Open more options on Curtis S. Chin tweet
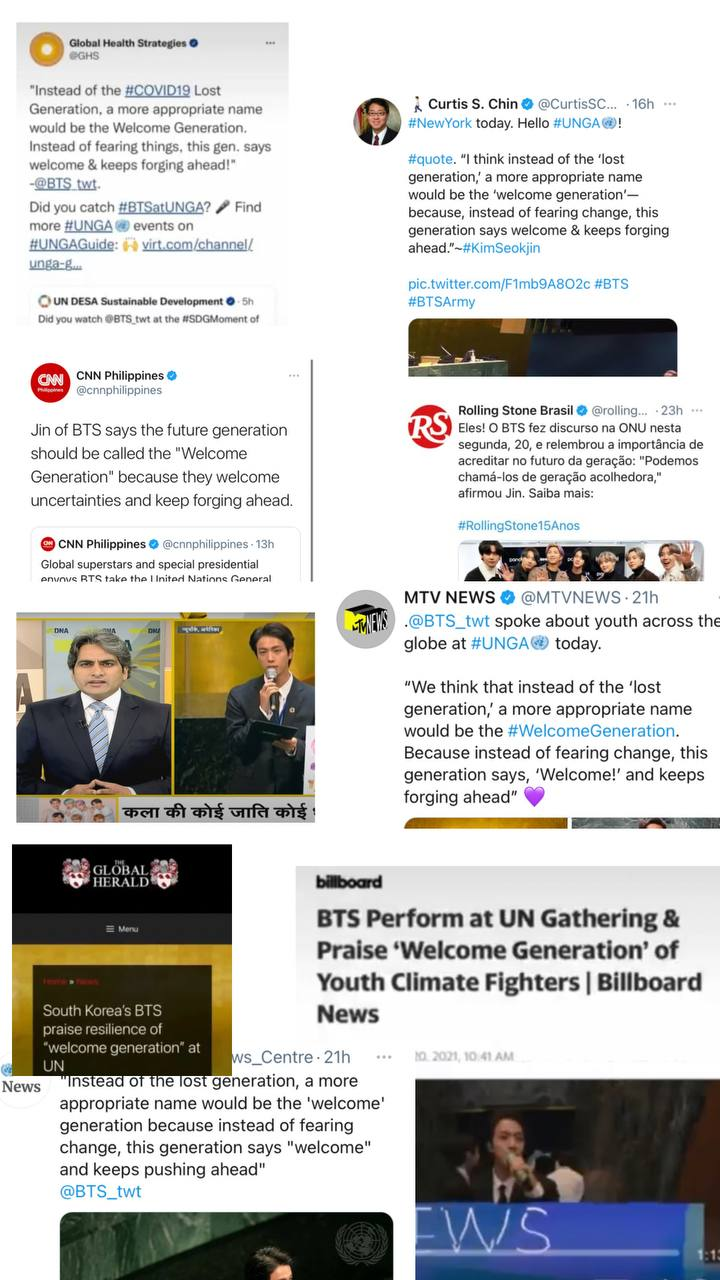The height and width of the screenshot is (1280, 720). [x=670, y=104]
